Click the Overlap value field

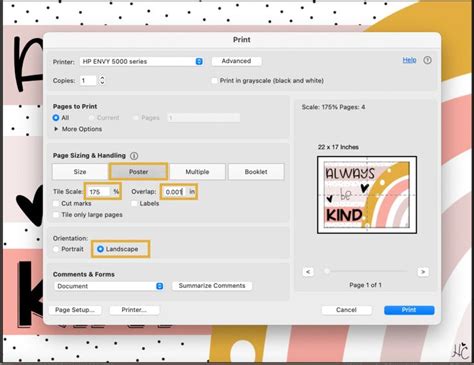[175, 192]
